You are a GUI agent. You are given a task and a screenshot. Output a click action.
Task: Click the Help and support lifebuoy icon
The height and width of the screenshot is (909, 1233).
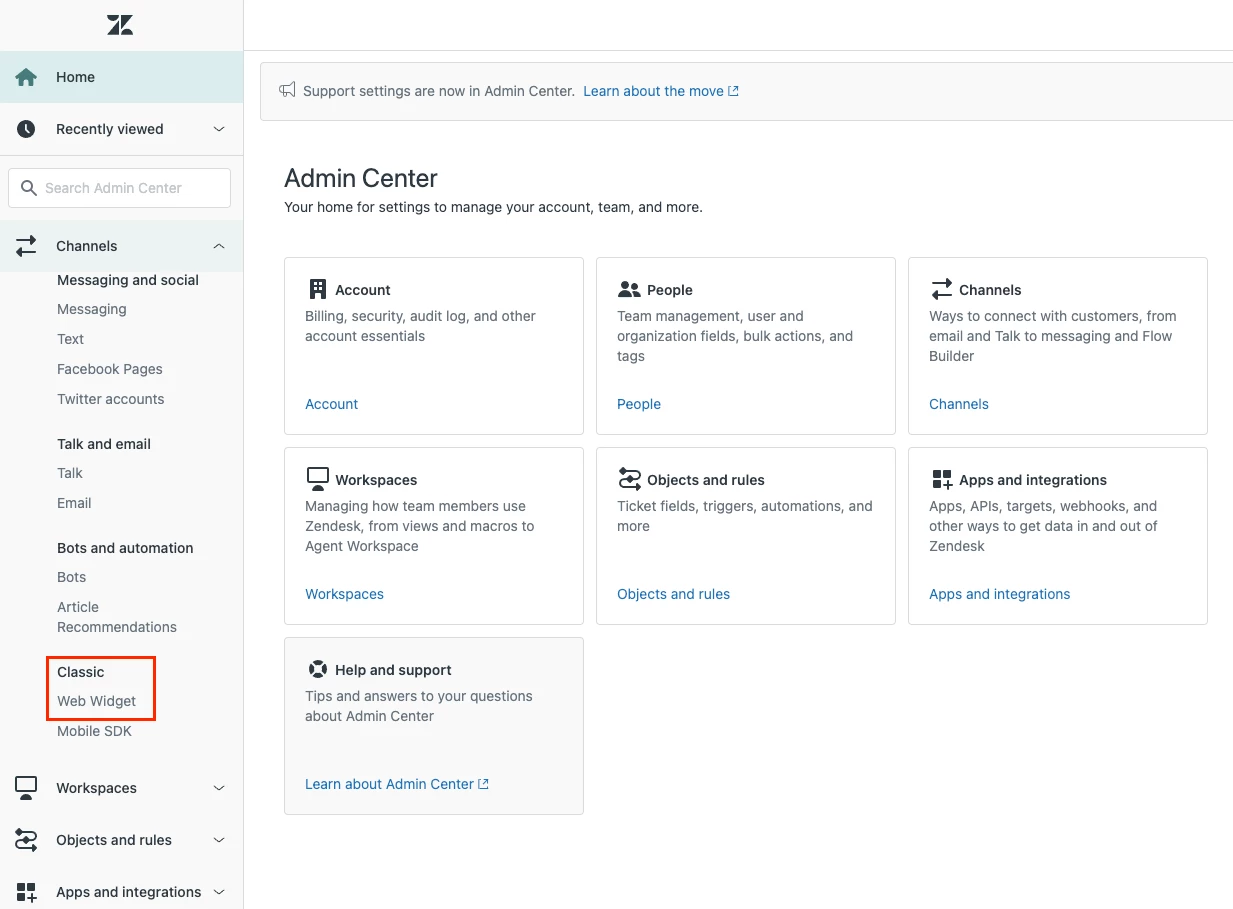pos(318,670)
